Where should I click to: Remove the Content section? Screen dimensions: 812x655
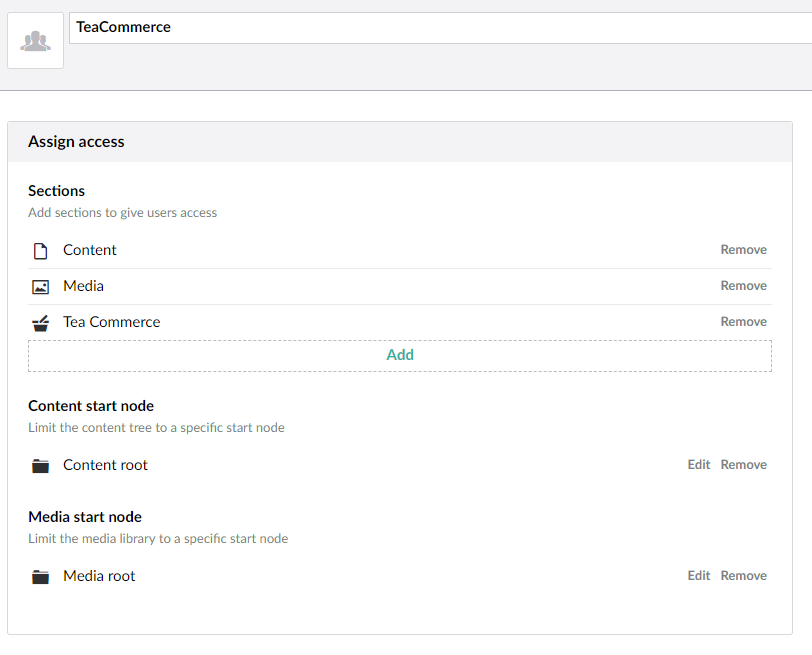743,250
